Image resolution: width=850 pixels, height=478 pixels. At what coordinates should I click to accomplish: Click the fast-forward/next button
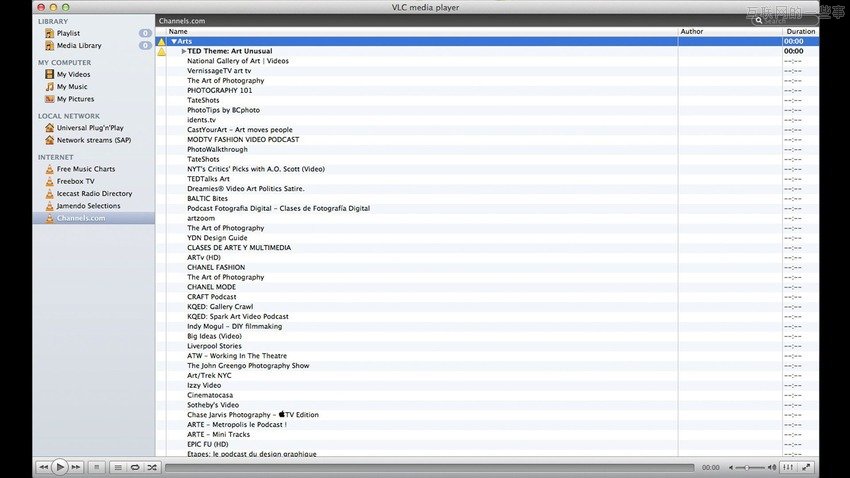tap(75, 467)
